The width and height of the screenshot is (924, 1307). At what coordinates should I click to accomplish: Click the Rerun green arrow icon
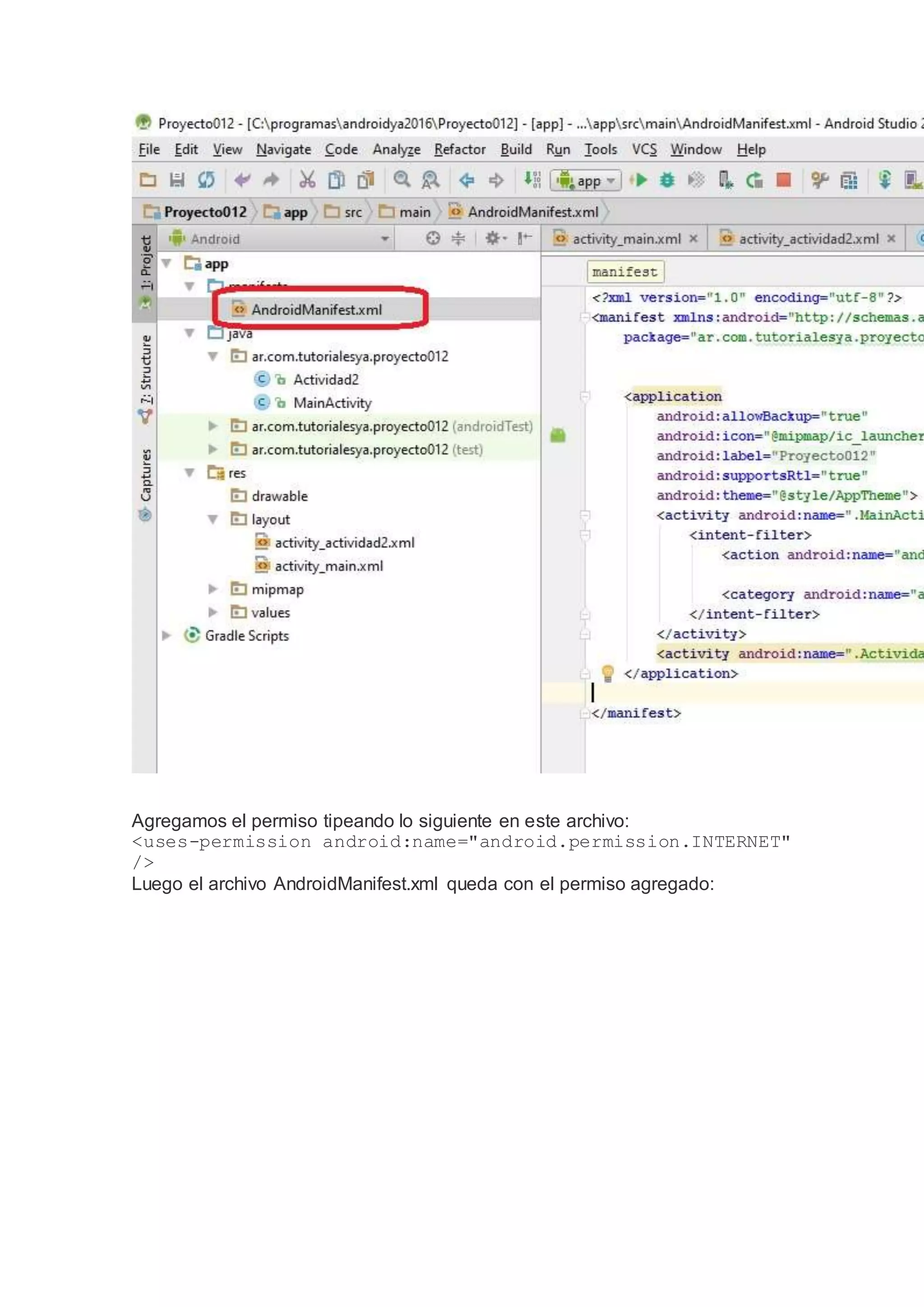pos(754,180)
